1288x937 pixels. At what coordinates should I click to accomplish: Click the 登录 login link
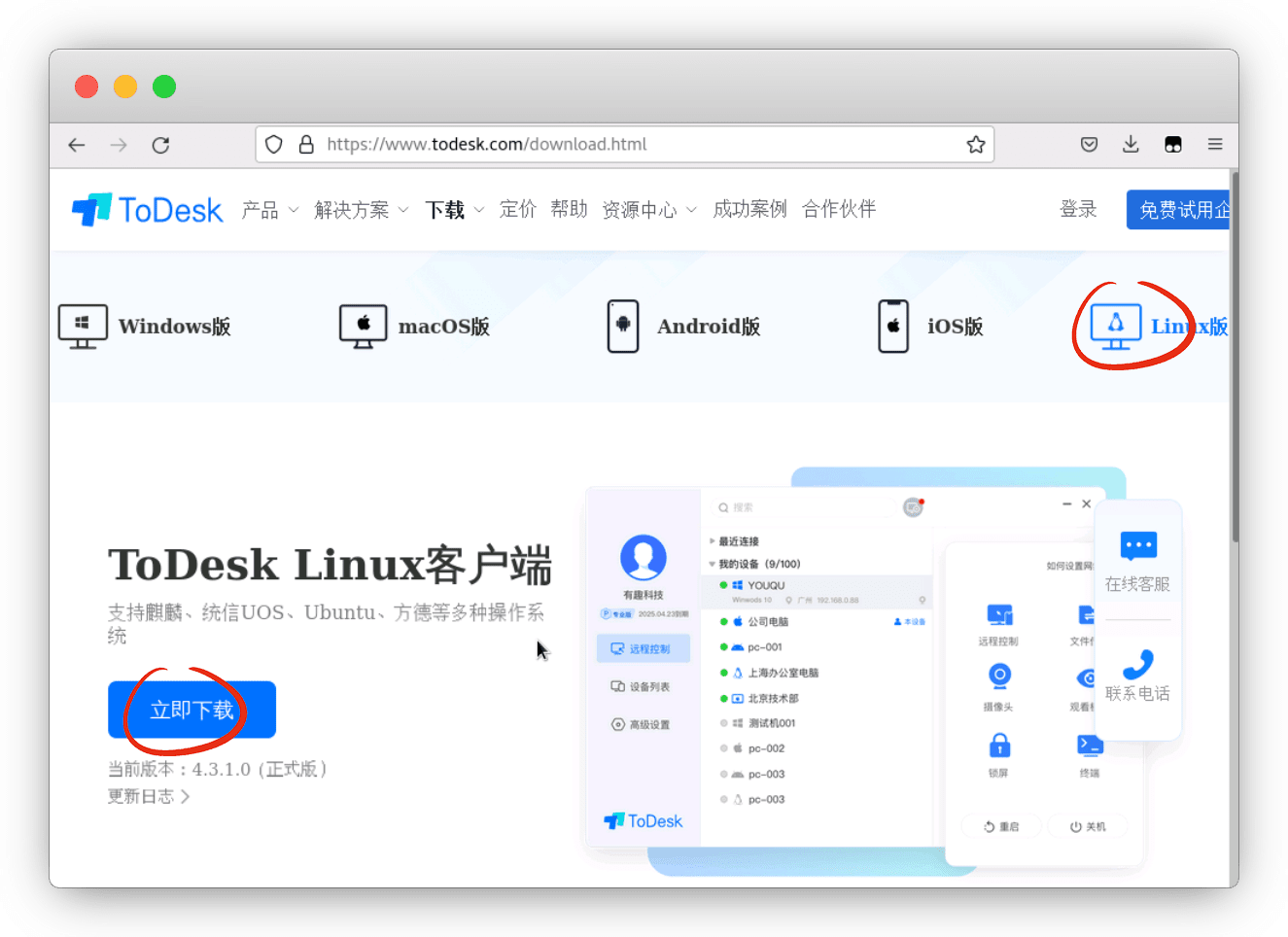pyautogui.click(x=1078, y=210)
